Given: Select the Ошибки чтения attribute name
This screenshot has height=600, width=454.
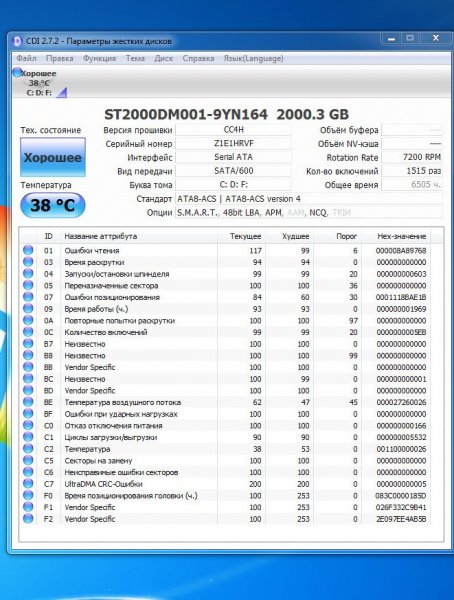Looking at the screenshot, I should pos(92,251).
